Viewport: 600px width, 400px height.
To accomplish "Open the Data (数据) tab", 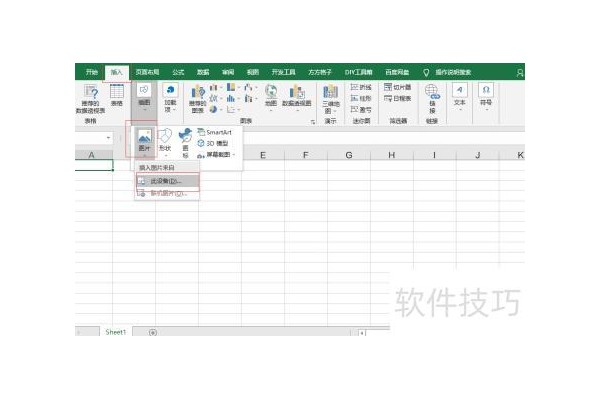I will coord(203,72).
